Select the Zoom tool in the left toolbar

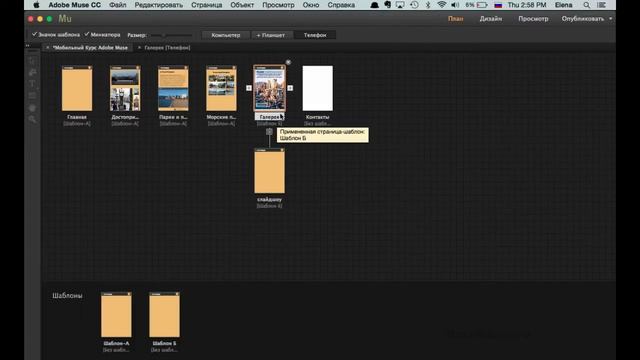coord(32,120)
